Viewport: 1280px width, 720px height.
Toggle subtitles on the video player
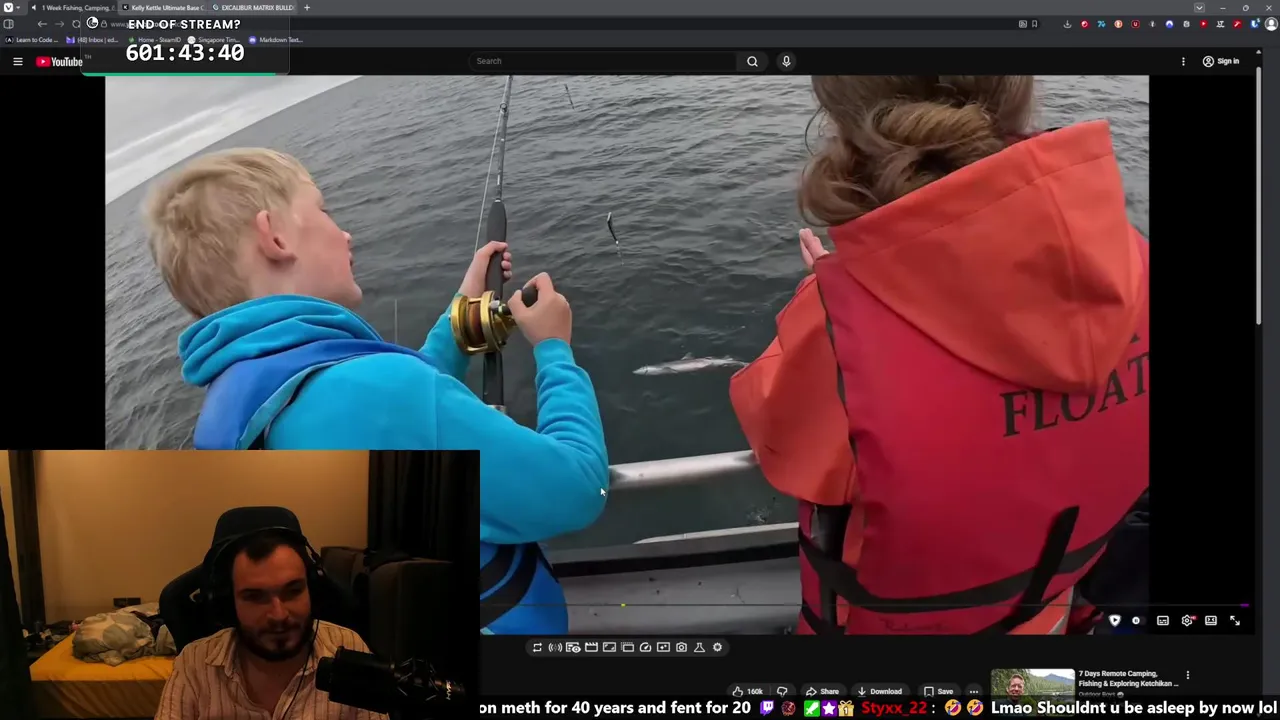1163,621
